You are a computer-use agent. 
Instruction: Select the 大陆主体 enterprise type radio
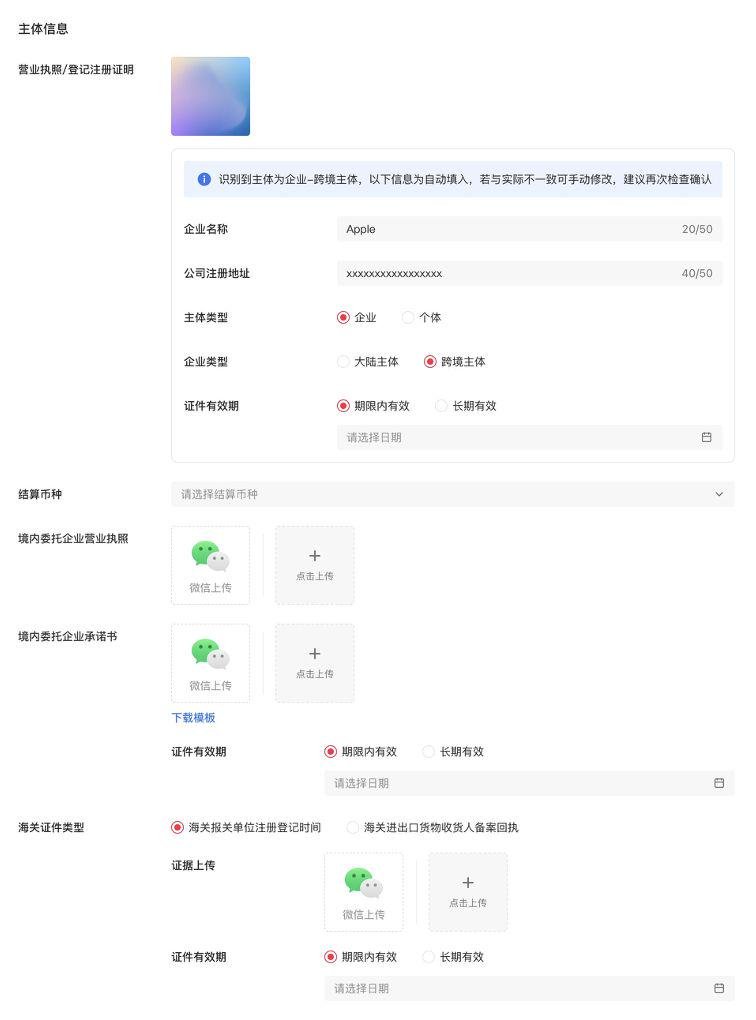click(343, 362)
